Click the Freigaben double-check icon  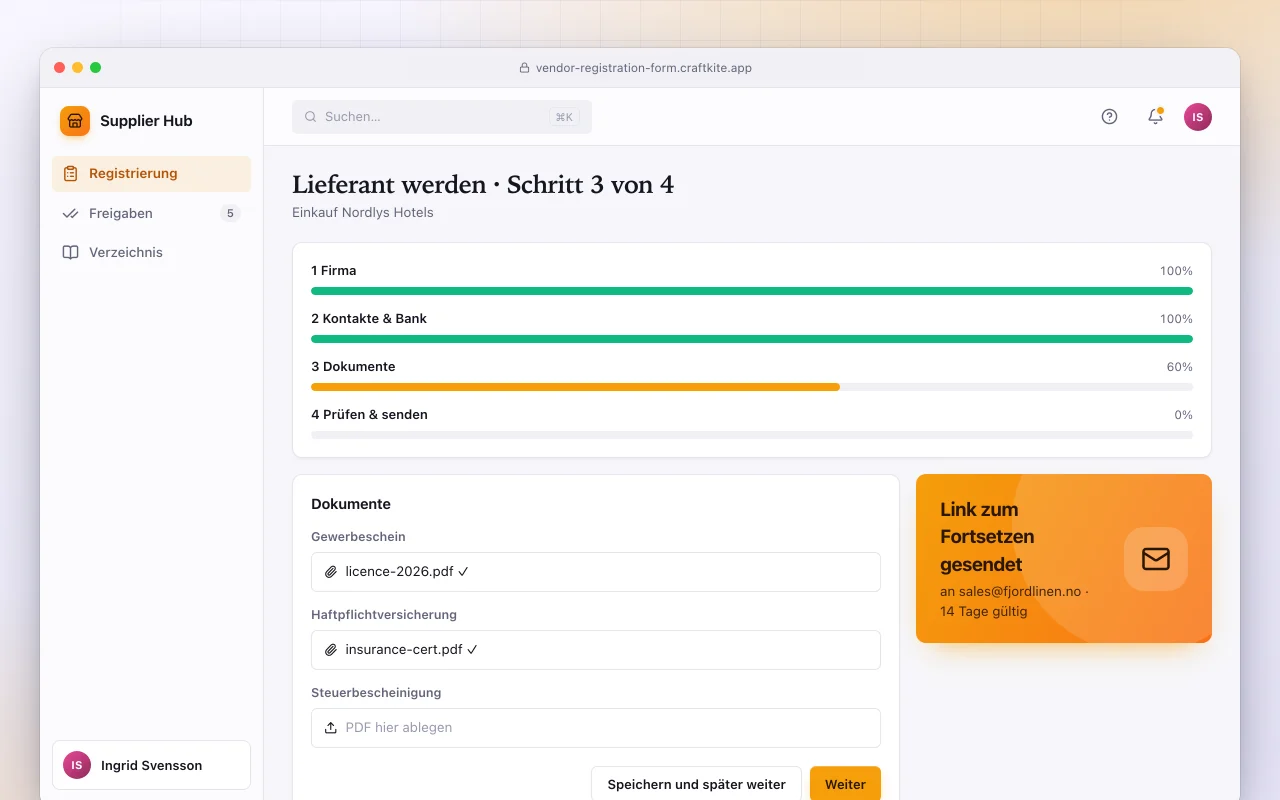point(70,213)
